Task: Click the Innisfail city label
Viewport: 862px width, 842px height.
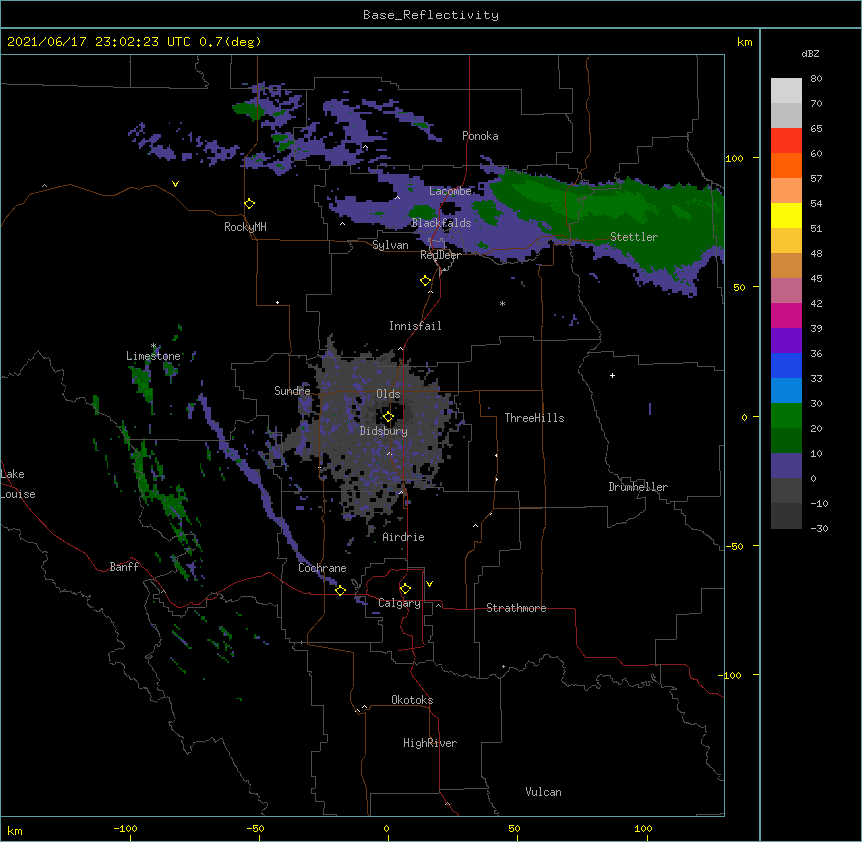Action: tap(415, 326)
